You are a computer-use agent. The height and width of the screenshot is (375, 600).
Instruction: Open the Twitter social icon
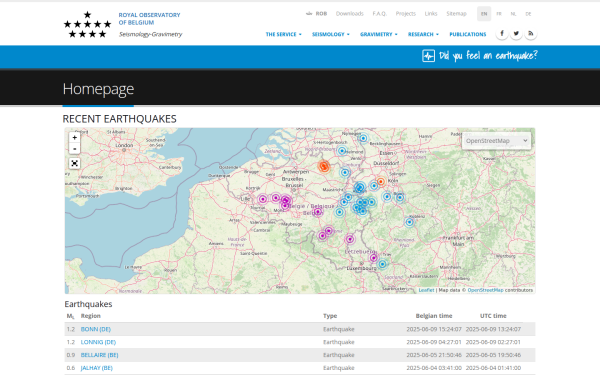pos(516,34)
